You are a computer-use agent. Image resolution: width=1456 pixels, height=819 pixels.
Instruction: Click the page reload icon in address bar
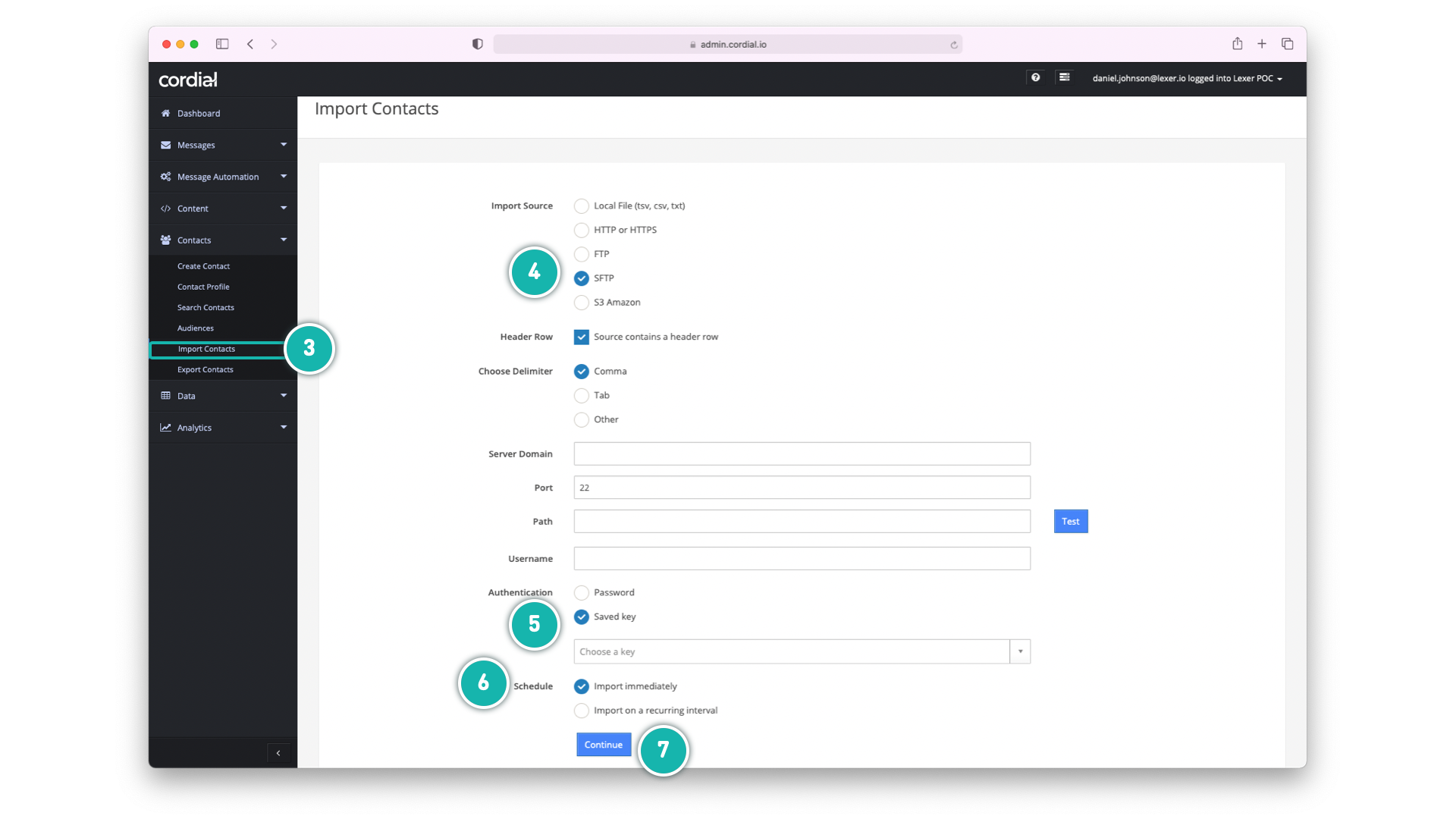[x=954, y=45]
